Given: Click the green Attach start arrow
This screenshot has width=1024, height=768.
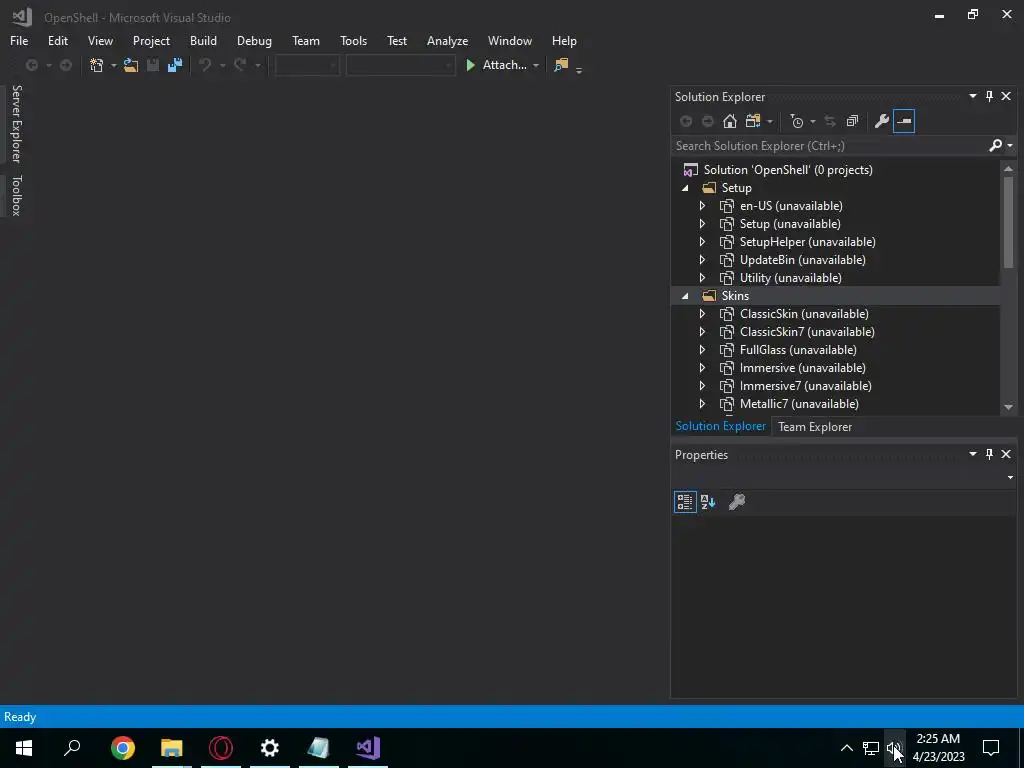Looking at the screenshot, I should point(470,65).
